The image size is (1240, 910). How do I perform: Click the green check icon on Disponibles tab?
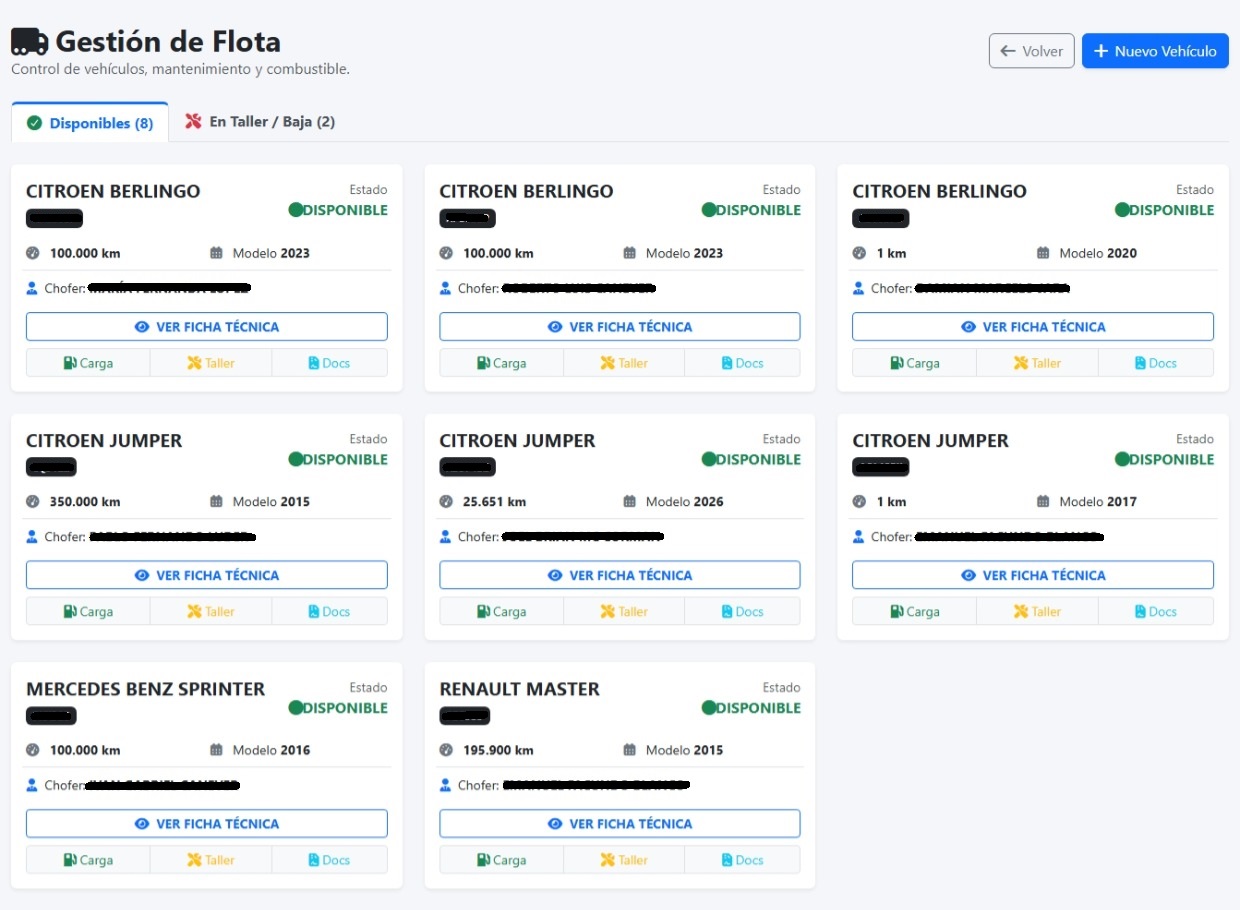pos(34,123)
